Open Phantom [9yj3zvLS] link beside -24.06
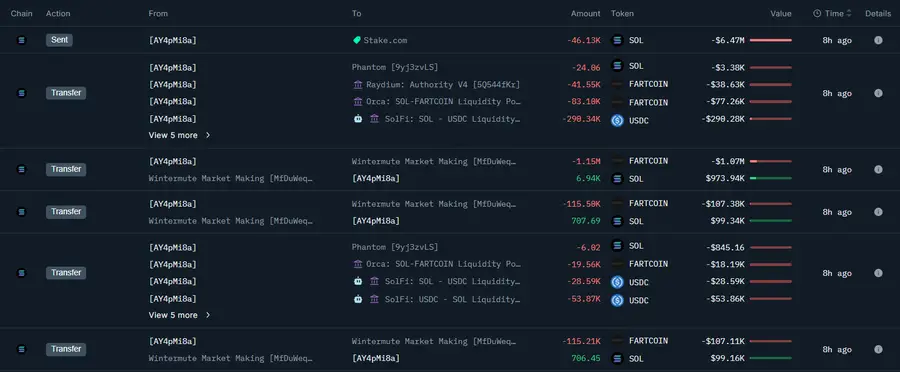This screenshot has width=900, height=372. [395, 68]
